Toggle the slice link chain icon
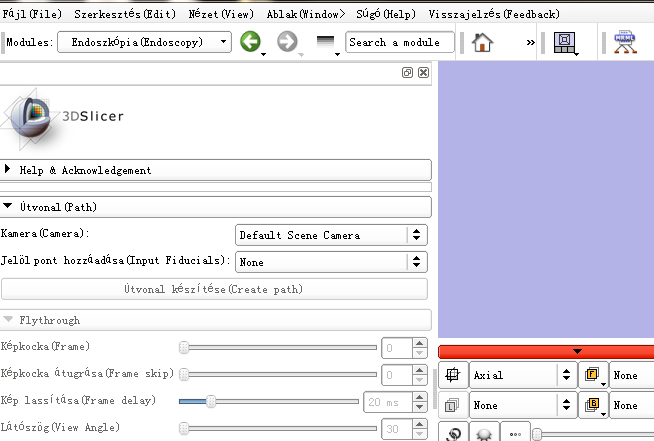 click(x=454, y=435)
